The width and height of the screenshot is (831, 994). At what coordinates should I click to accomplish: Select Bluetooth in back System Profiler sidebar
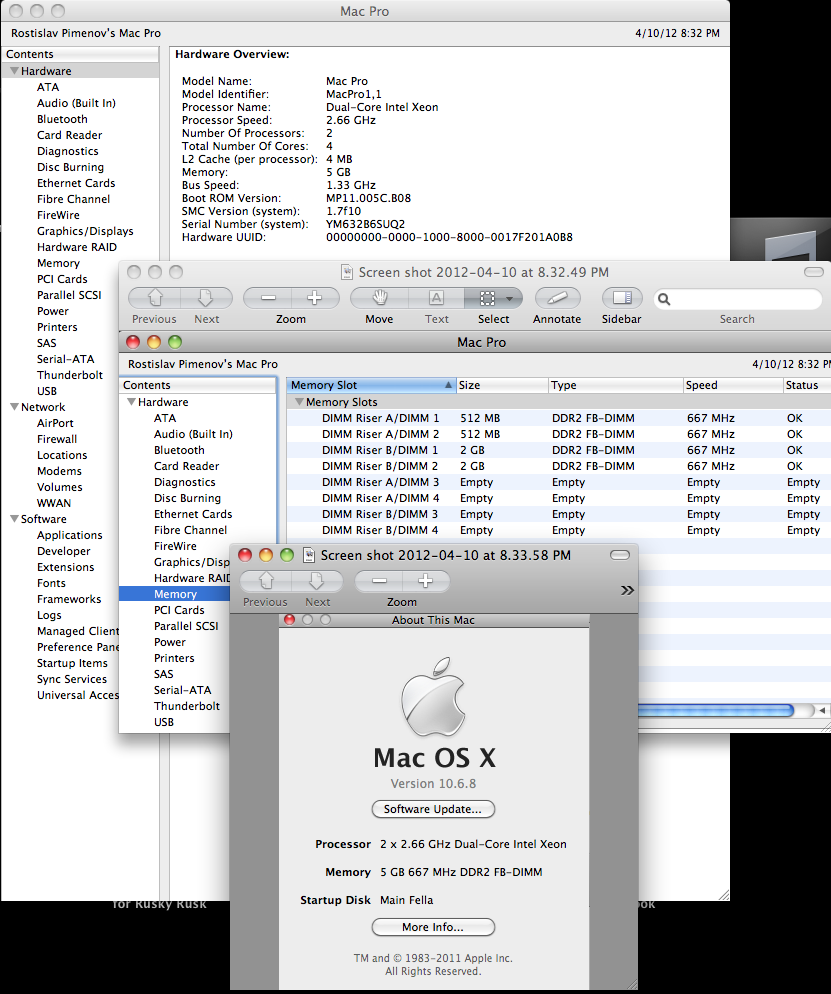click(62, 119)
